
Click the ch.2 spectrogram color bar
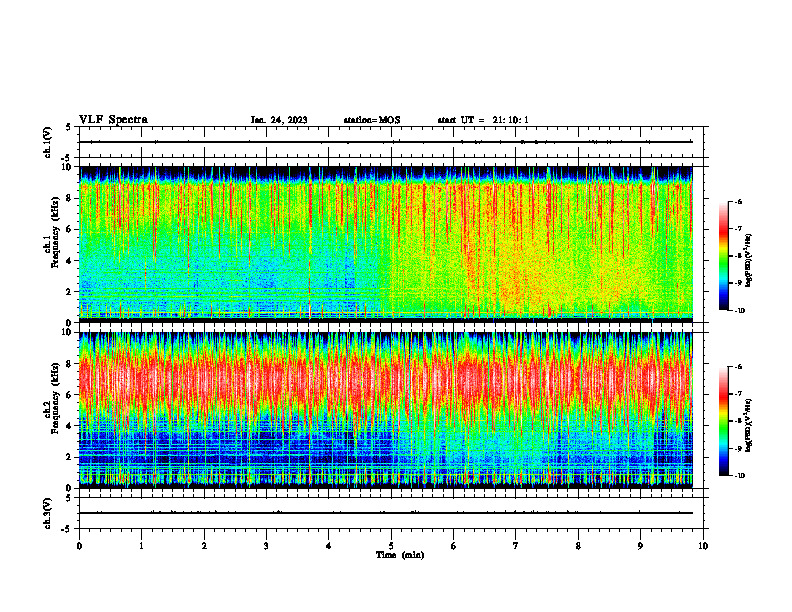click(723, 421)
